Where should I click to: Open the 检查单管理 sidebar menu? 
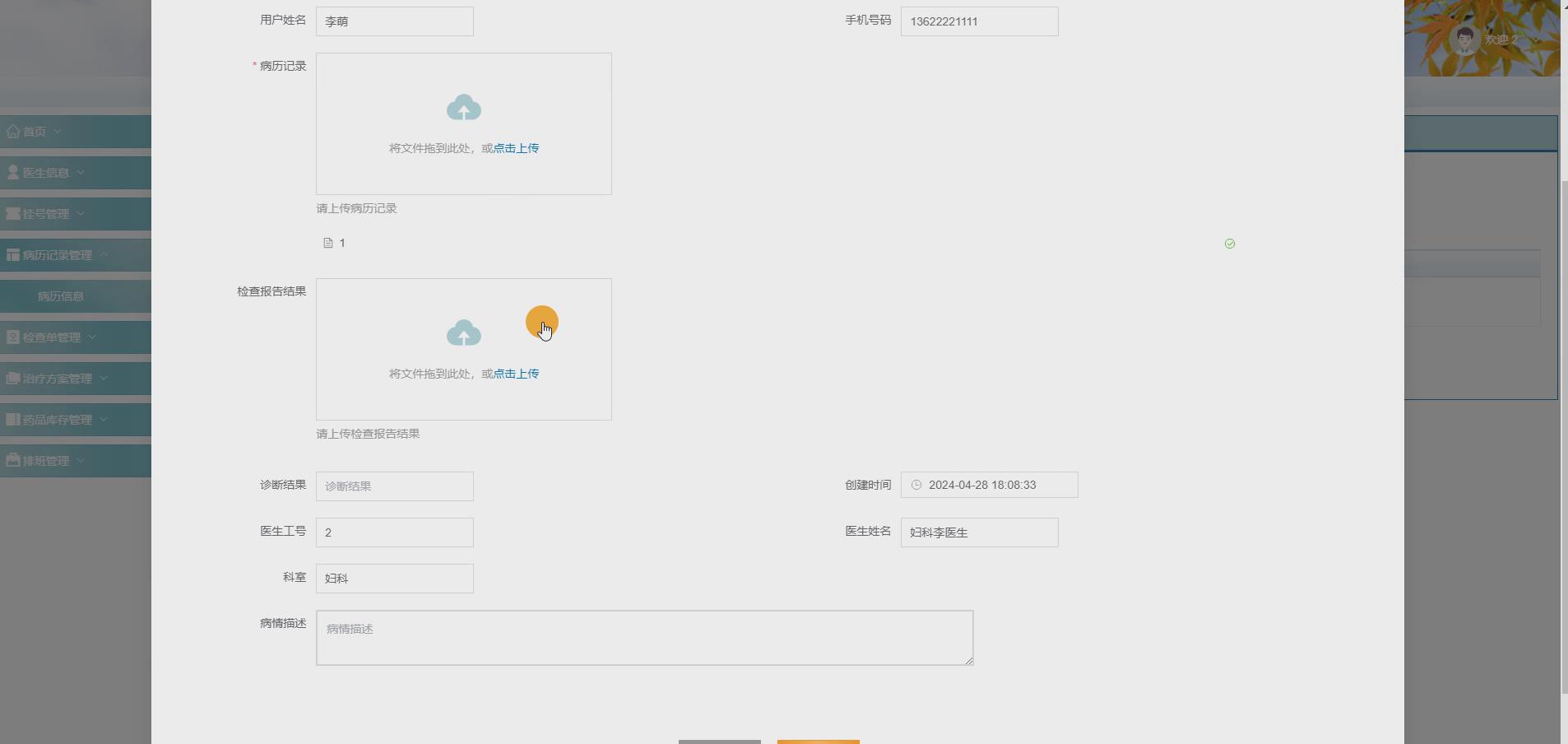(76, 337)
